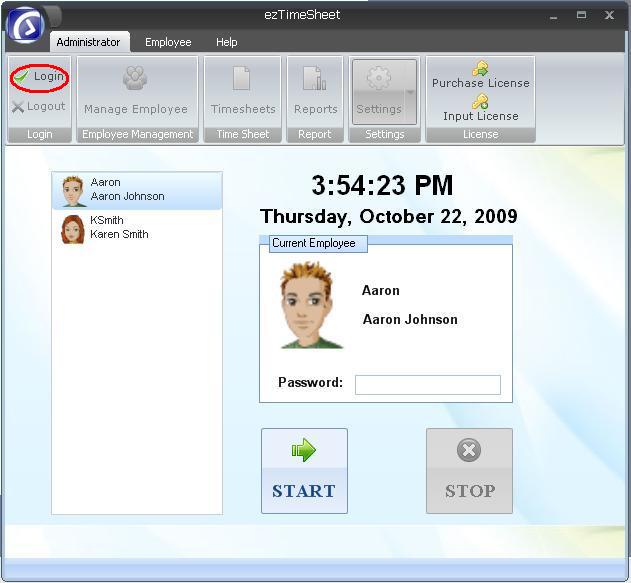
Task: Click the Time Sheet group label
Action: pos(243,134)
